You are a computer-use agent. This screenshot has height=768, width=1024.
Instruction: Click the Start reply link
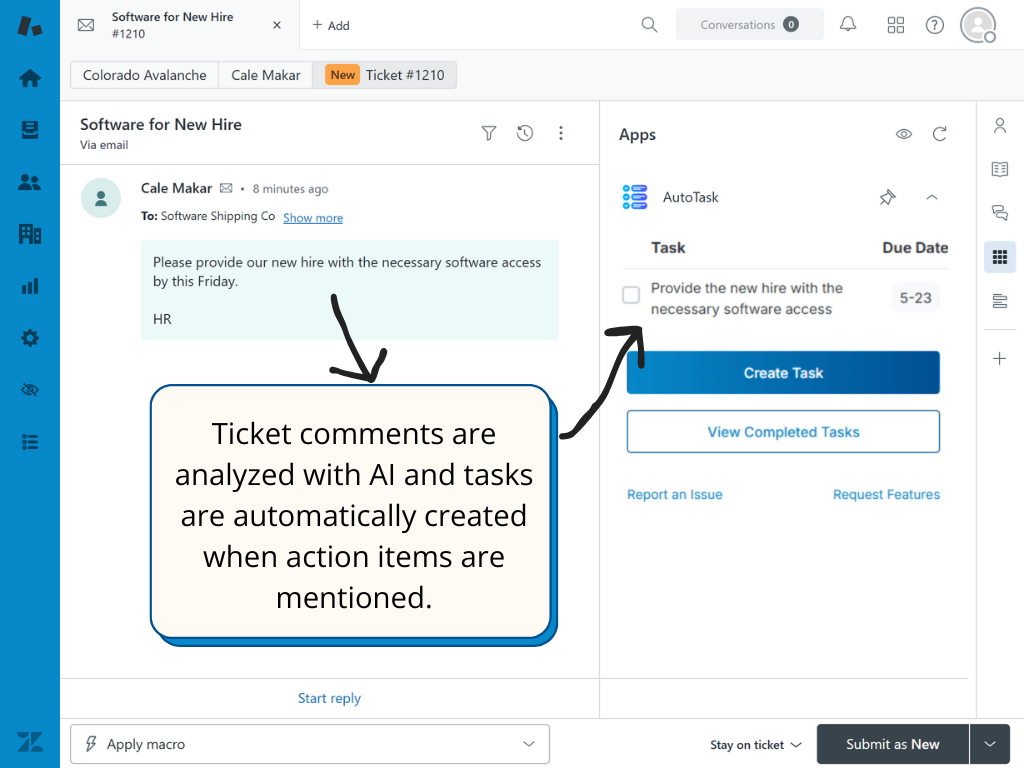coord(329,698)
